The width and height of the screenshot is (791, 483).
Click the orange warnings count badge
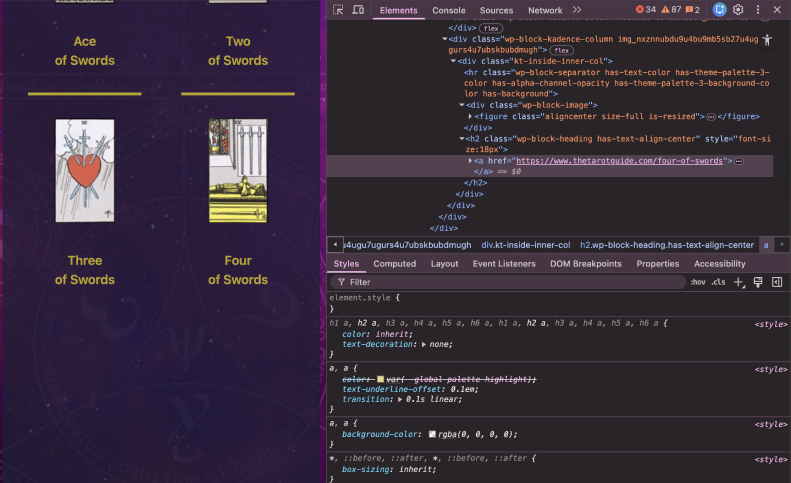click(x=684, y=10)
